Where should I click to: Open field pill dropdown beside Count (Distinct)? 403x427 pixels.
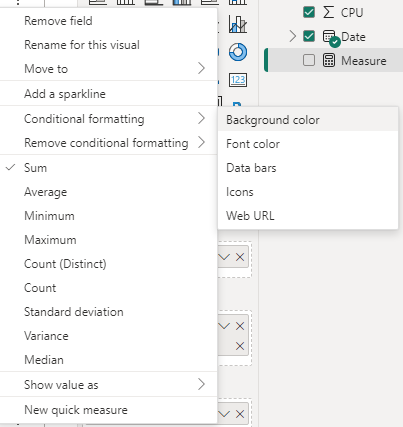[224, 257]
